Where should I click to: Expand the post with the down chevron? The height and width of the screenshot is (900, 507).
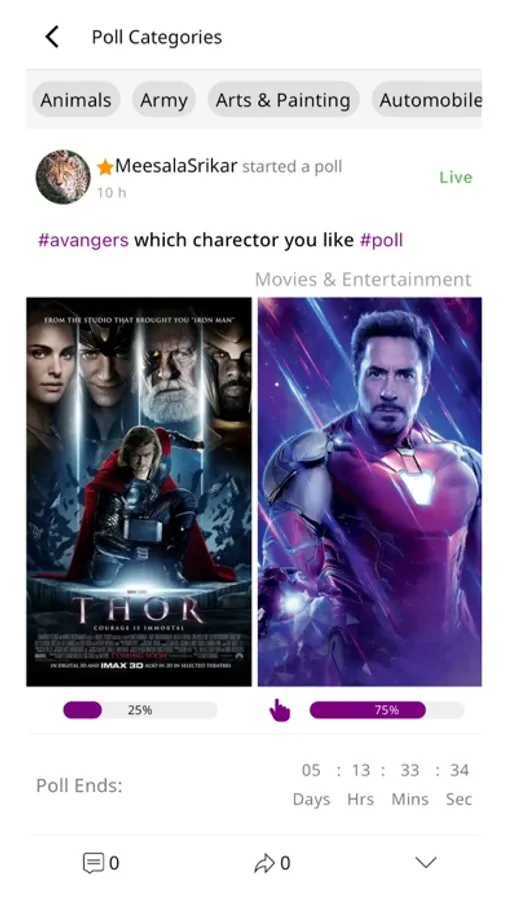point(425,862)
